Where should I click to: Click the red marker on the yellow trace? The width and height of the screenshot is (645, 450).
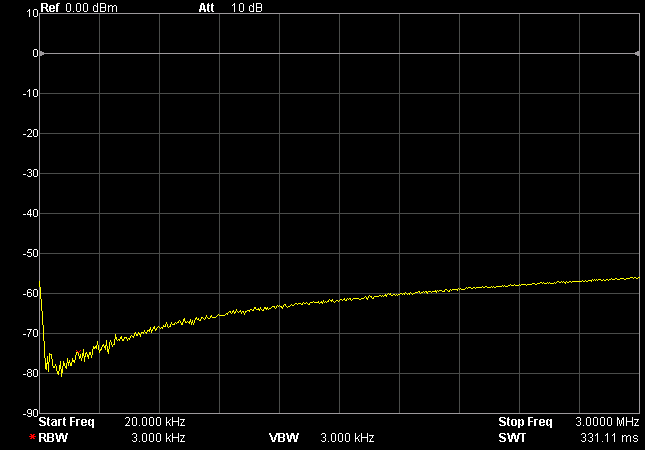[77, 352]
